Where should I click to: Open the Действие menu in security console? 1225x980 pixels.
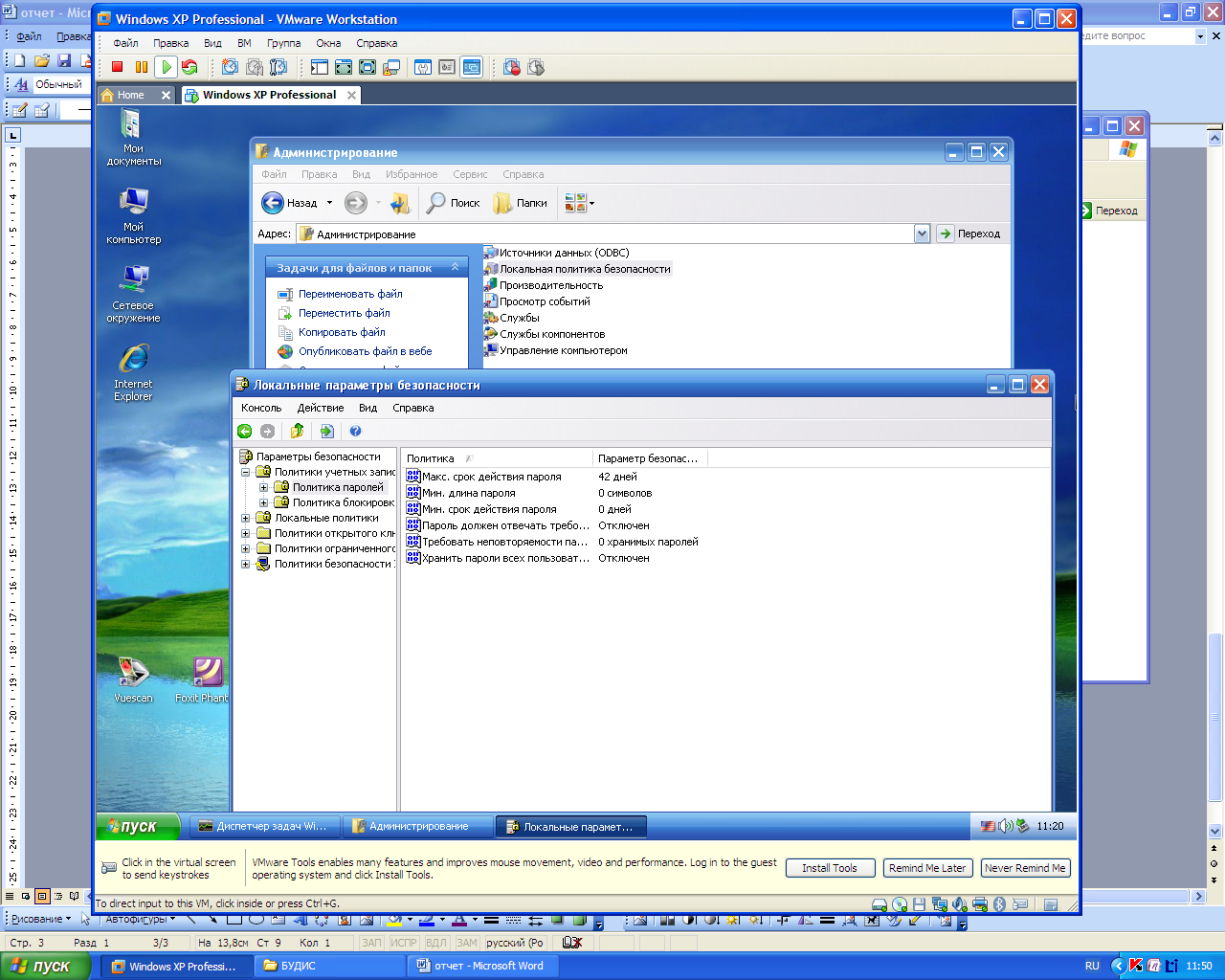pyautogui.click(x=321, y=408)
